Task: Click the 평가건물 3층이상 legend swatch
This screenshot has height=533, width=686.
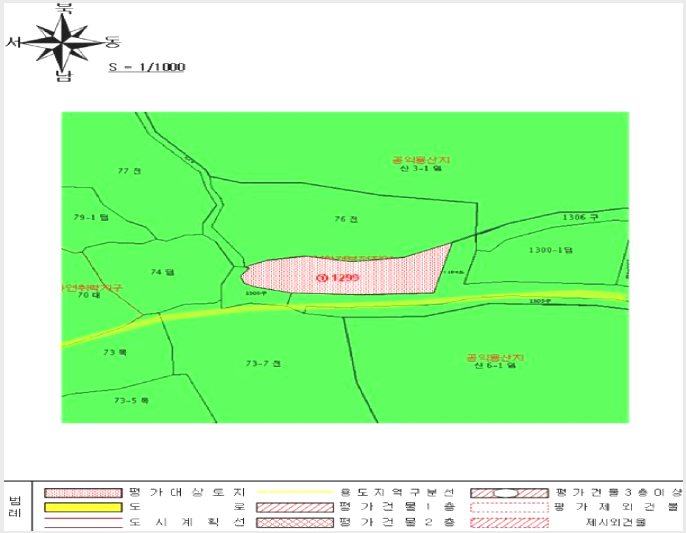Action: 509,493
